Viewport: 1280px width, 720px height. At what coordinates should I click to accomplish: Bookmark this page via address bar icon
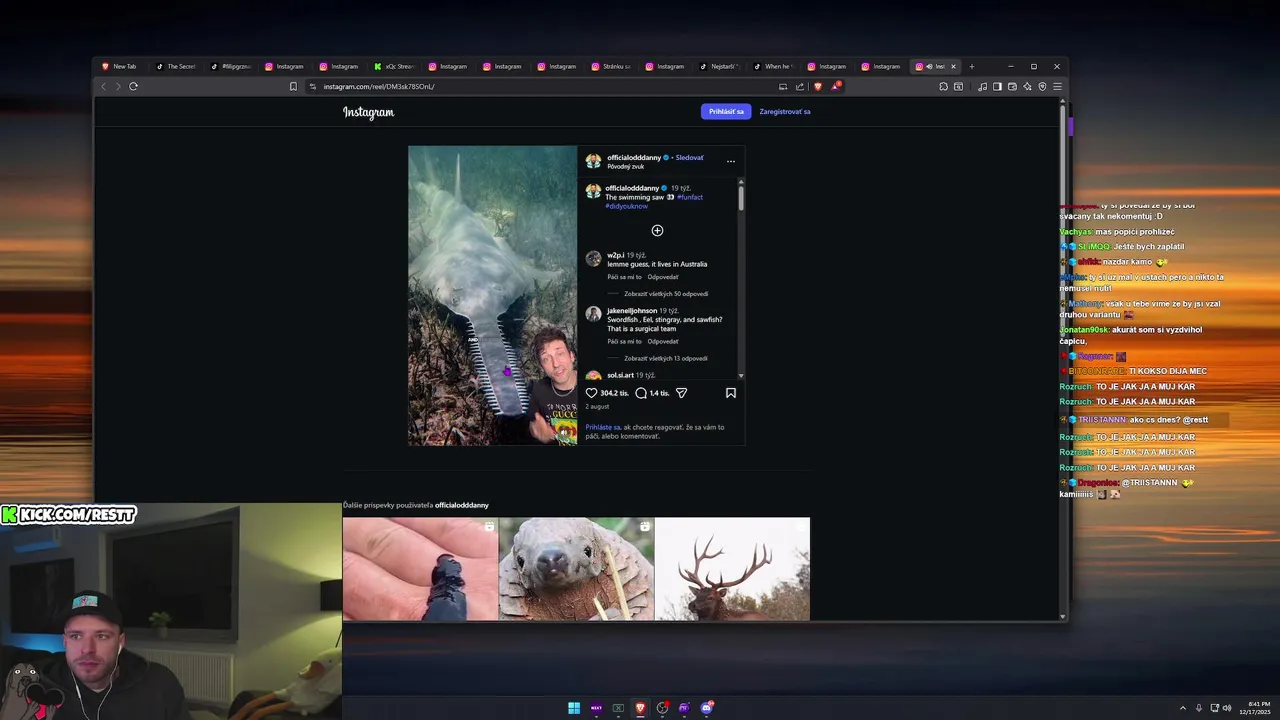pos(293,86)
